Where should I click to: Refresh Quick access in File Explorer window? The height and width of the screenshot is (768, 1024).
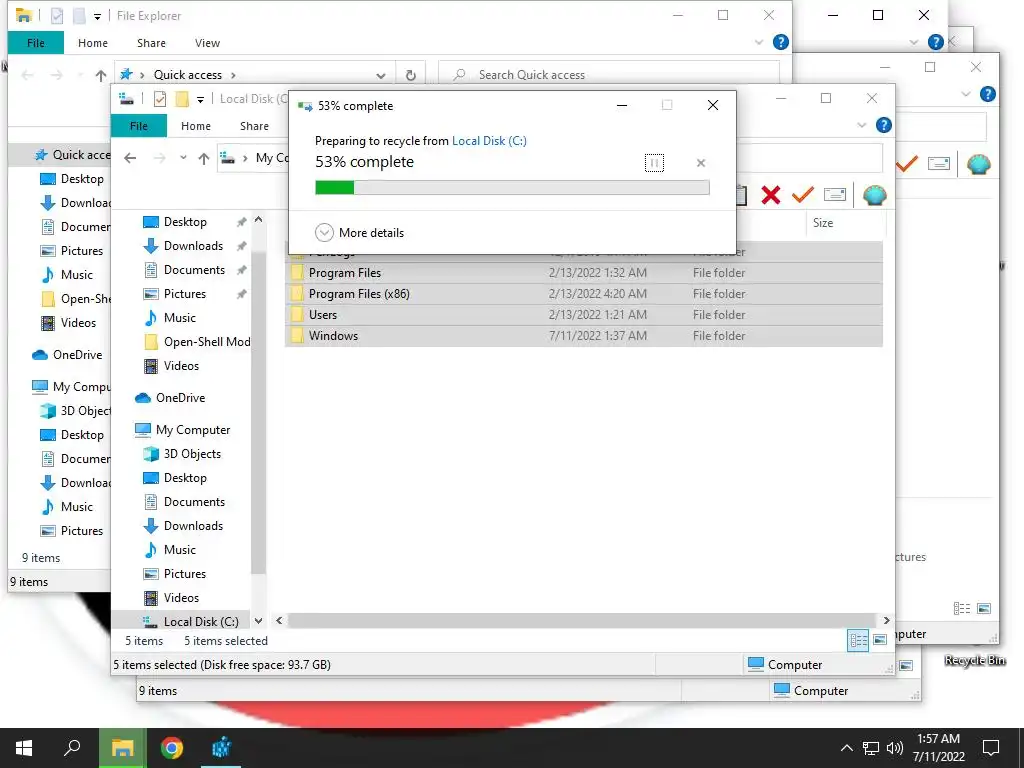tap(411, 75)
